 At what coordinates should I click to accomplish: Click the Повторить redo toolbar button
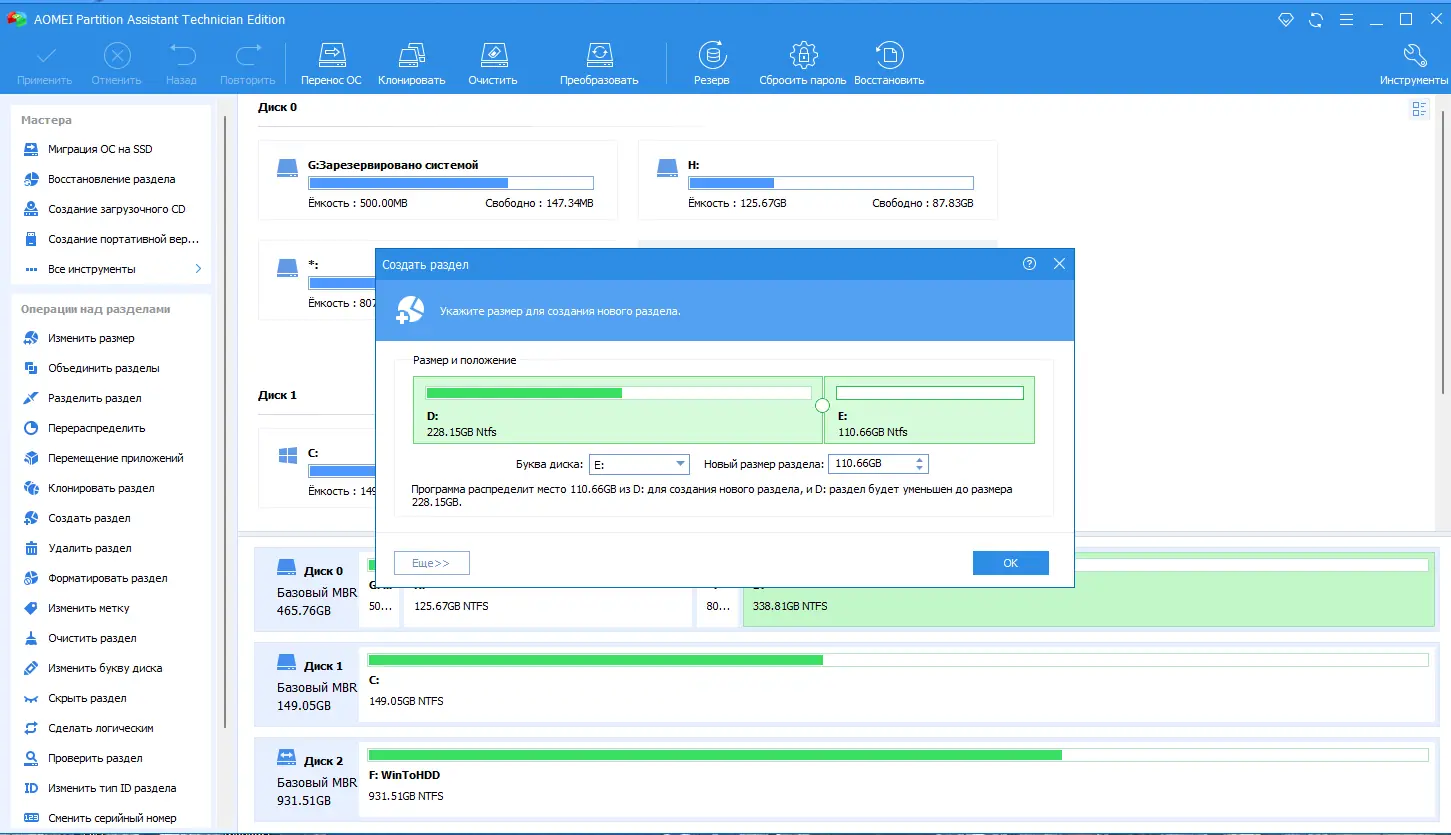pos(247,65)
